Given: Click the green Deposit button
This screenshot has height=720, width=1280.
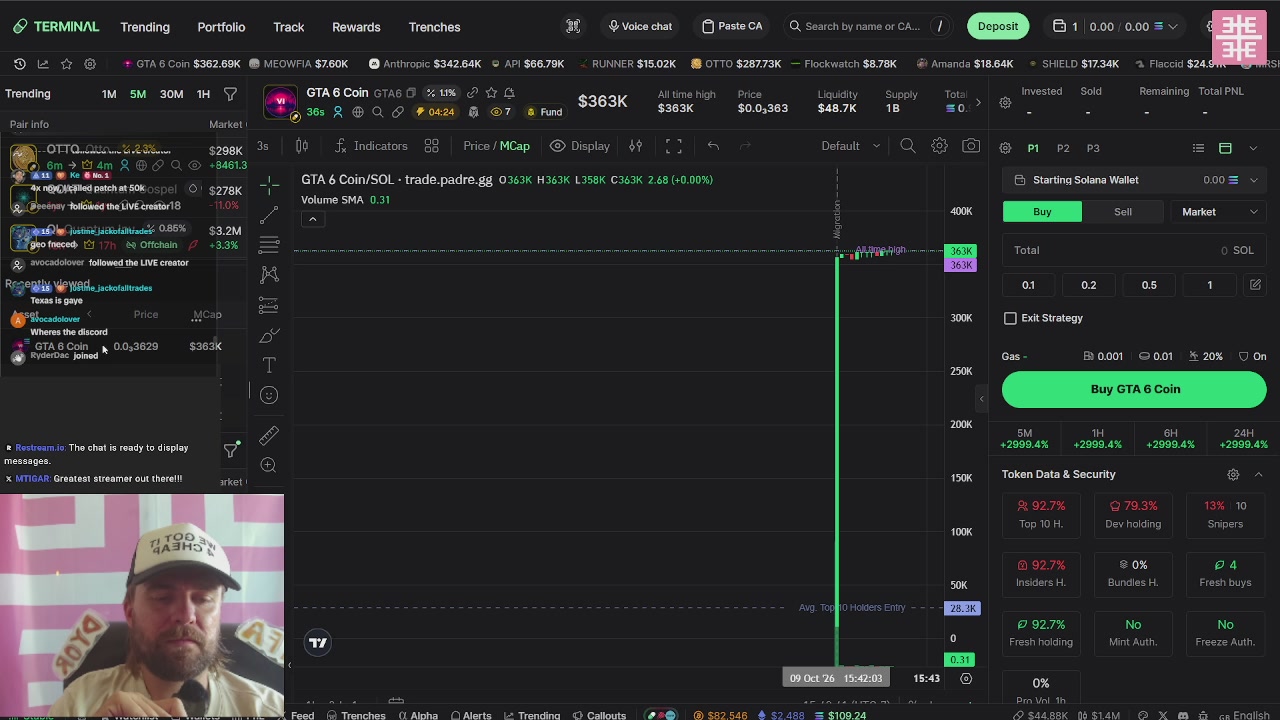Looking at the screenshot, I should pos(998,26).
